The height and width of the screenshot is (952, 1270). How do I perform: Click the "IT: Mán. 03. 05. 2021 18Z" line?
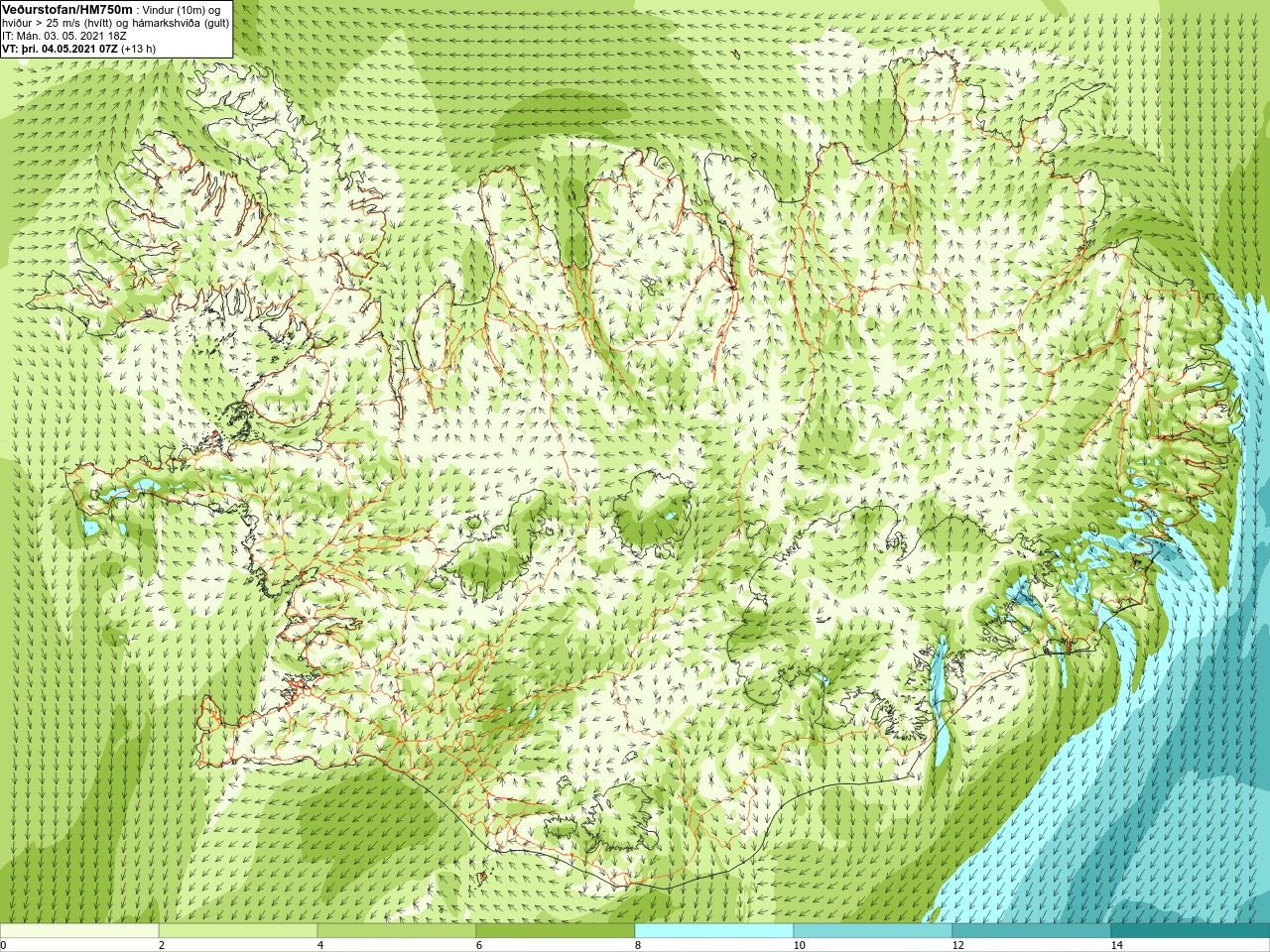point(64,36)
